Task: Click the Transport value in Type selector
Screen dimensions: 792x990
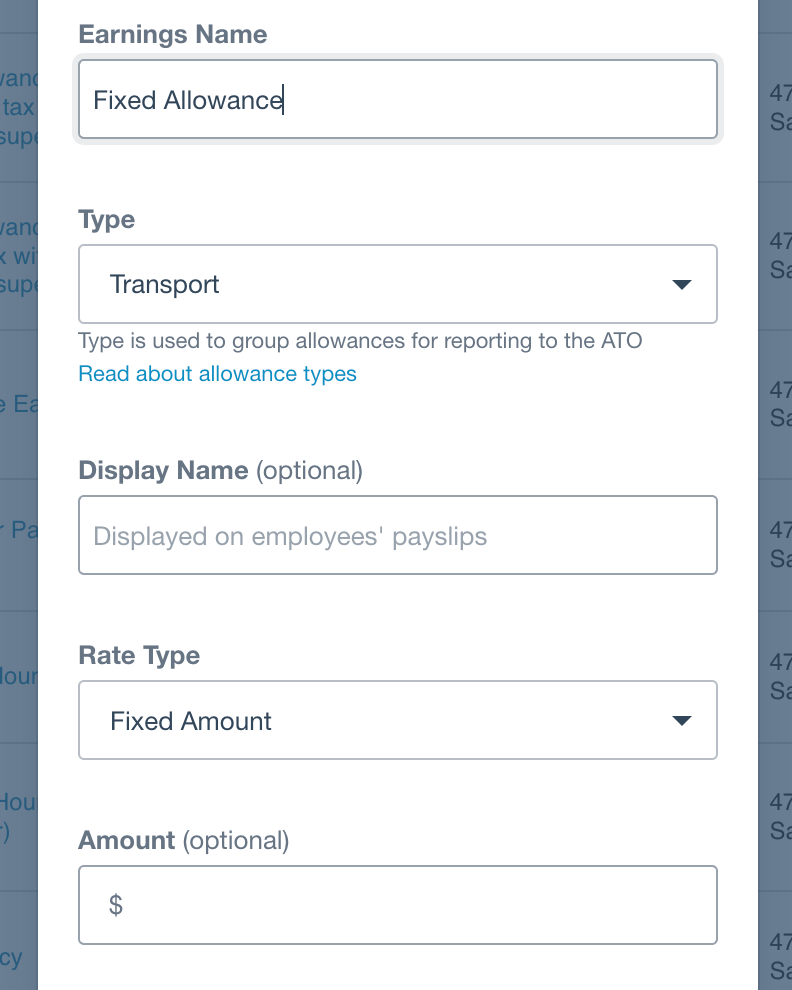Action: pos(165,285)
